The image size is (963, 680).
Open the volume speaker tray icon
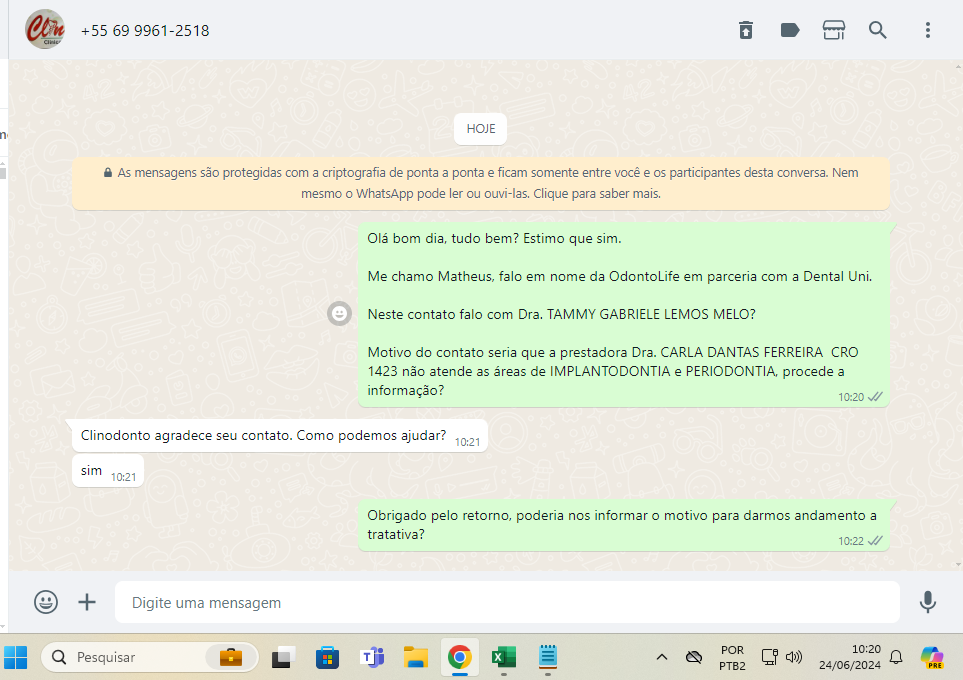click(794, 657)
